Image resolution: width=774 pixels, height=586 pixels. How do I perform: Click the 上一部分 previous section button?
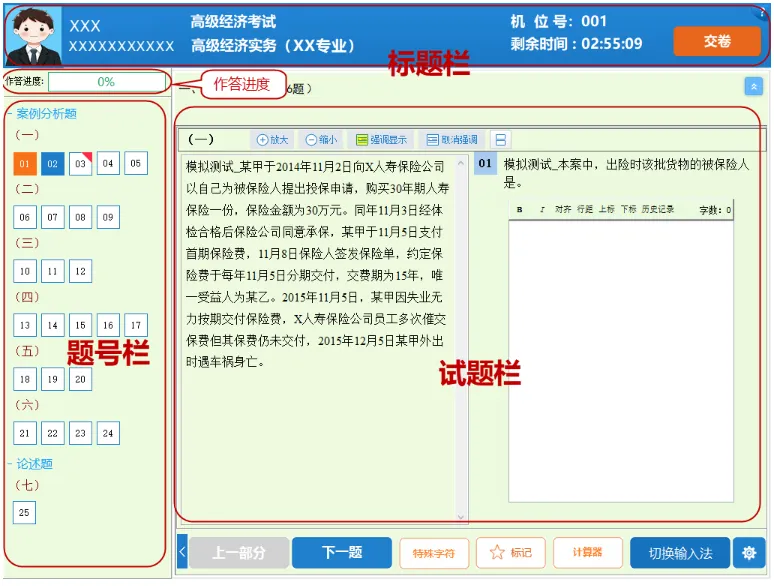tap(238, 552)
